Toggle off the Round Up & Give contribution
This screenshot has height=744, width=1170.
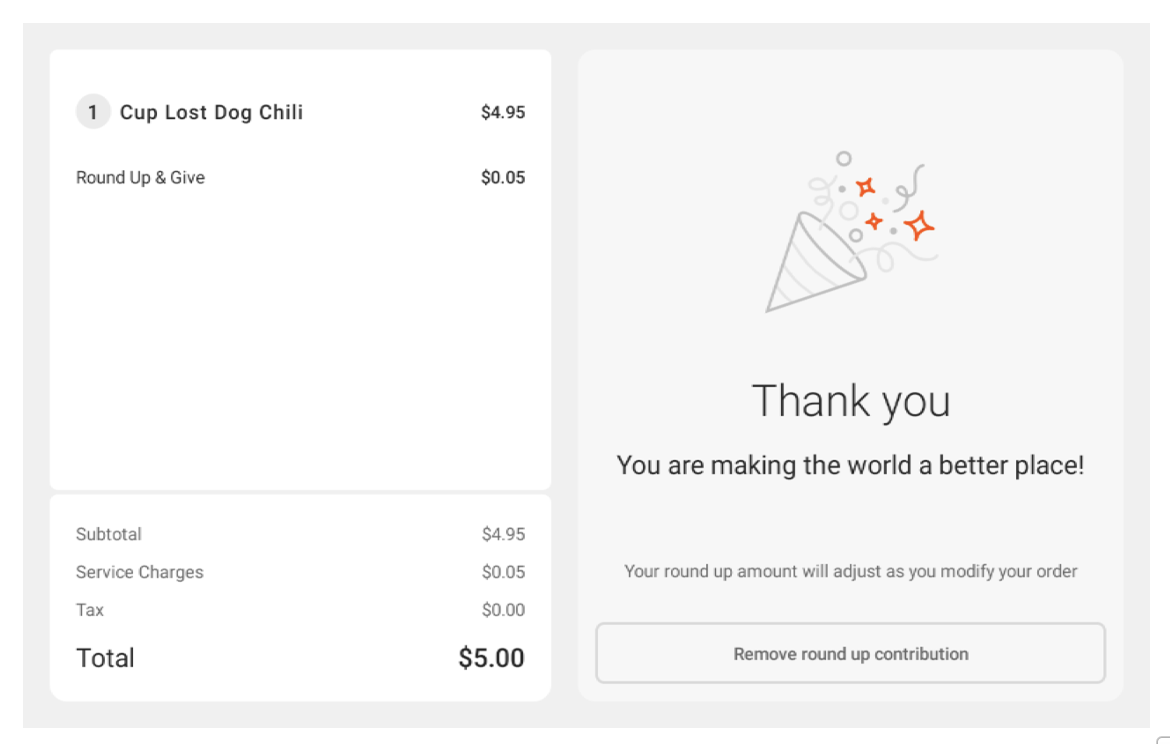point(851,653)
